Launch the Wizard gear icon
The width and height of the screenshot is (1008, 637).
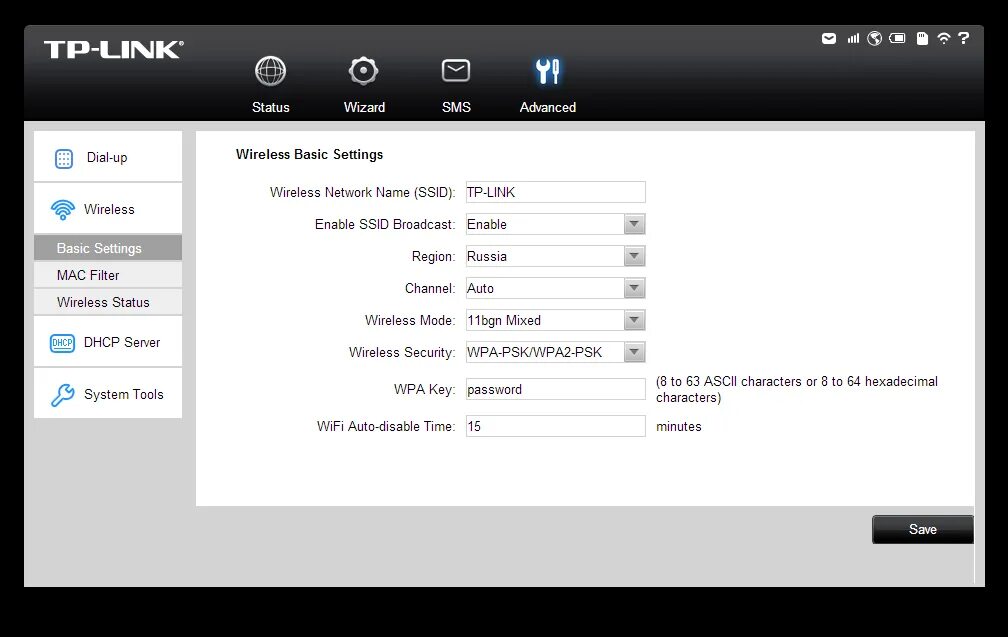pyautogui.click(x=363, y=71)
